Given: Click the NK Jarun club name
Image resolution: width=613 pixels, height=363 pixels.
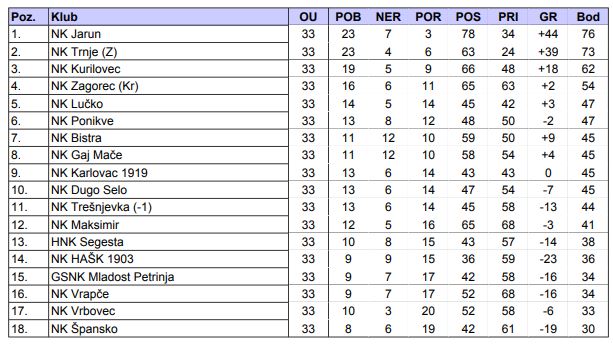Looking at the screenshot, I should pos(76,34).
